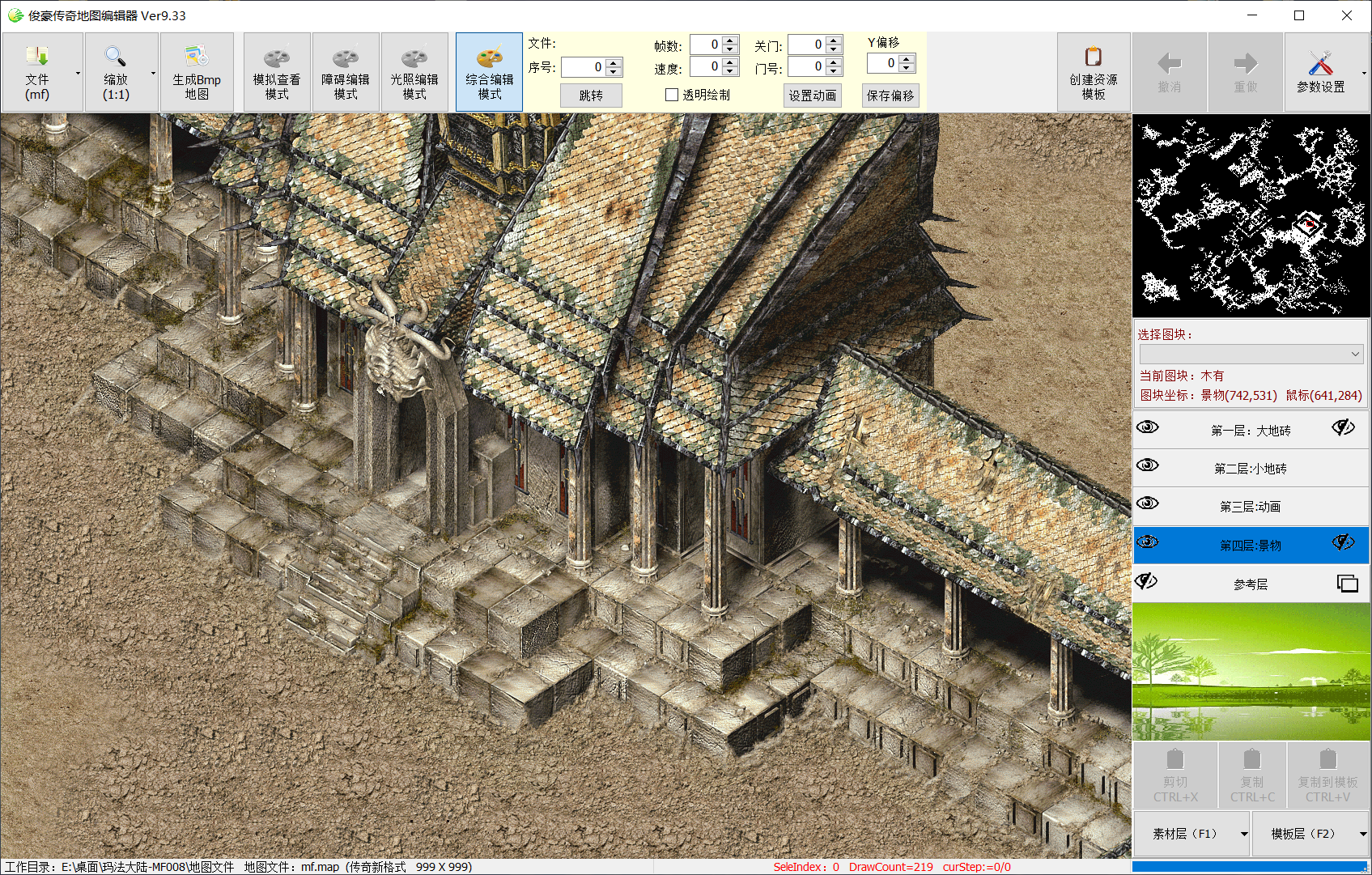Toggle the right eye icon on 第四层:景物

[x=1344, y=542]
